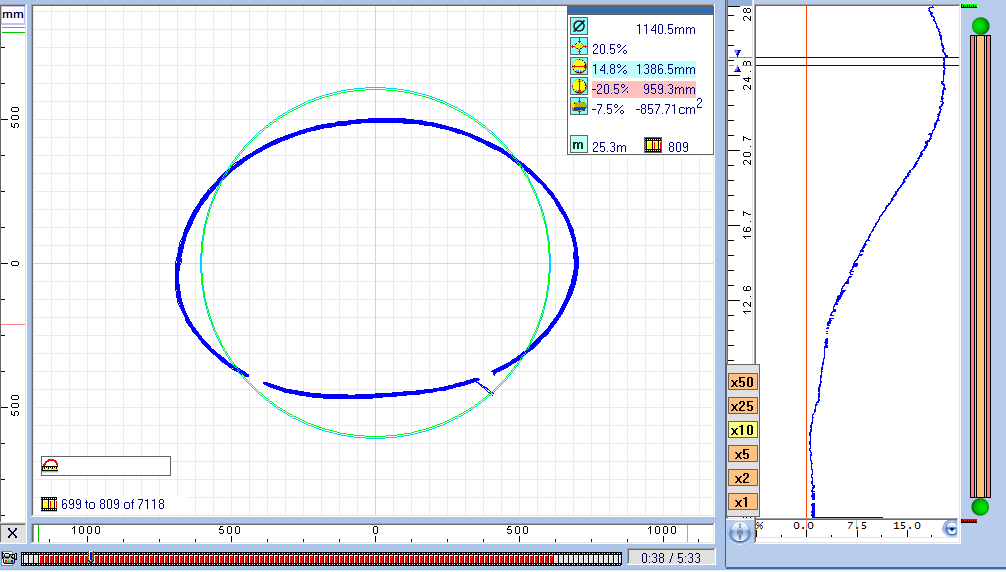Click the 0:38 / 5:33 time readout

670,558
